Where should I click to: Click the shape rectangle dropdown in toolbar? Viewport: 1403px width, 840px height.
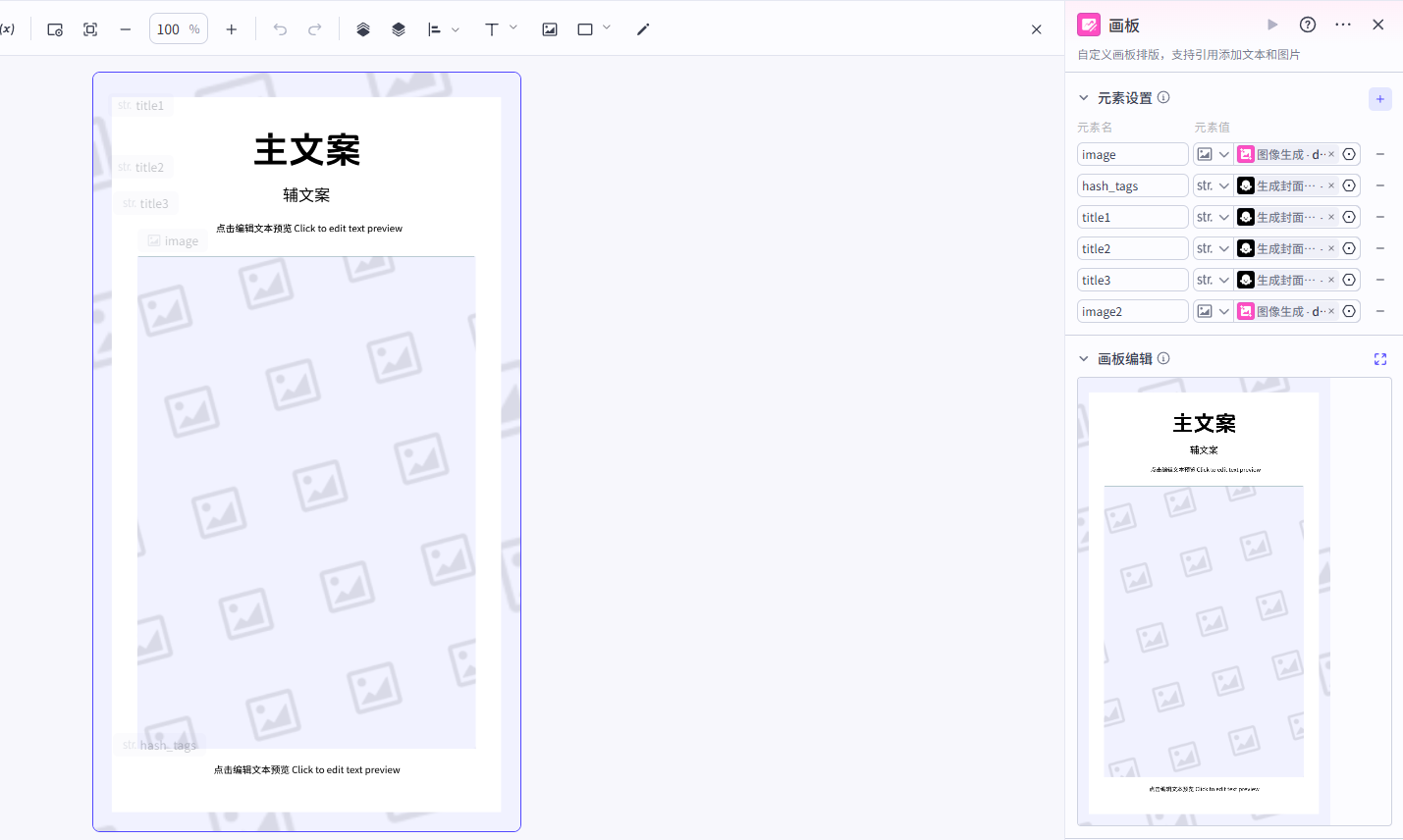pos(607,28)
